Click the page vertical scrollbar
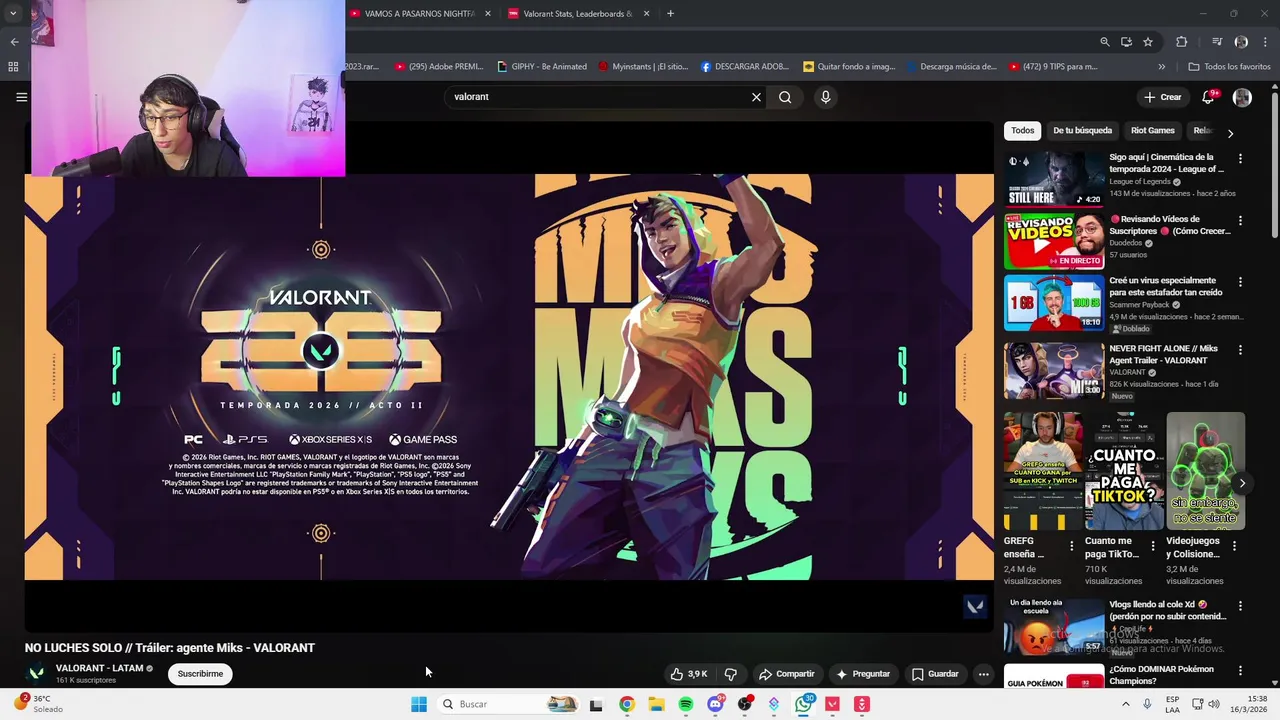 [x=1274, y=165]
